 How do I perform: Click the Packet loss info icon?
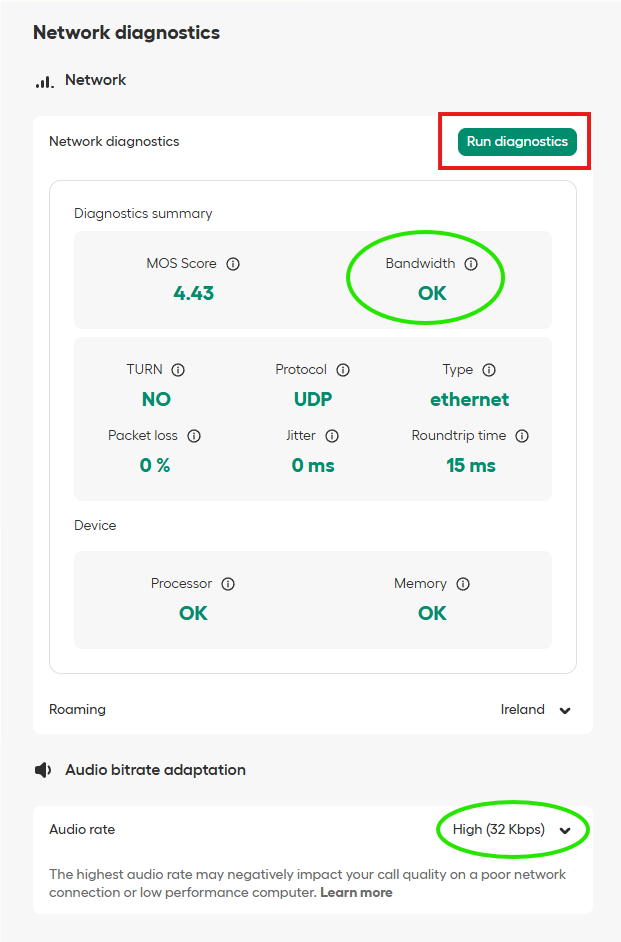194,436
